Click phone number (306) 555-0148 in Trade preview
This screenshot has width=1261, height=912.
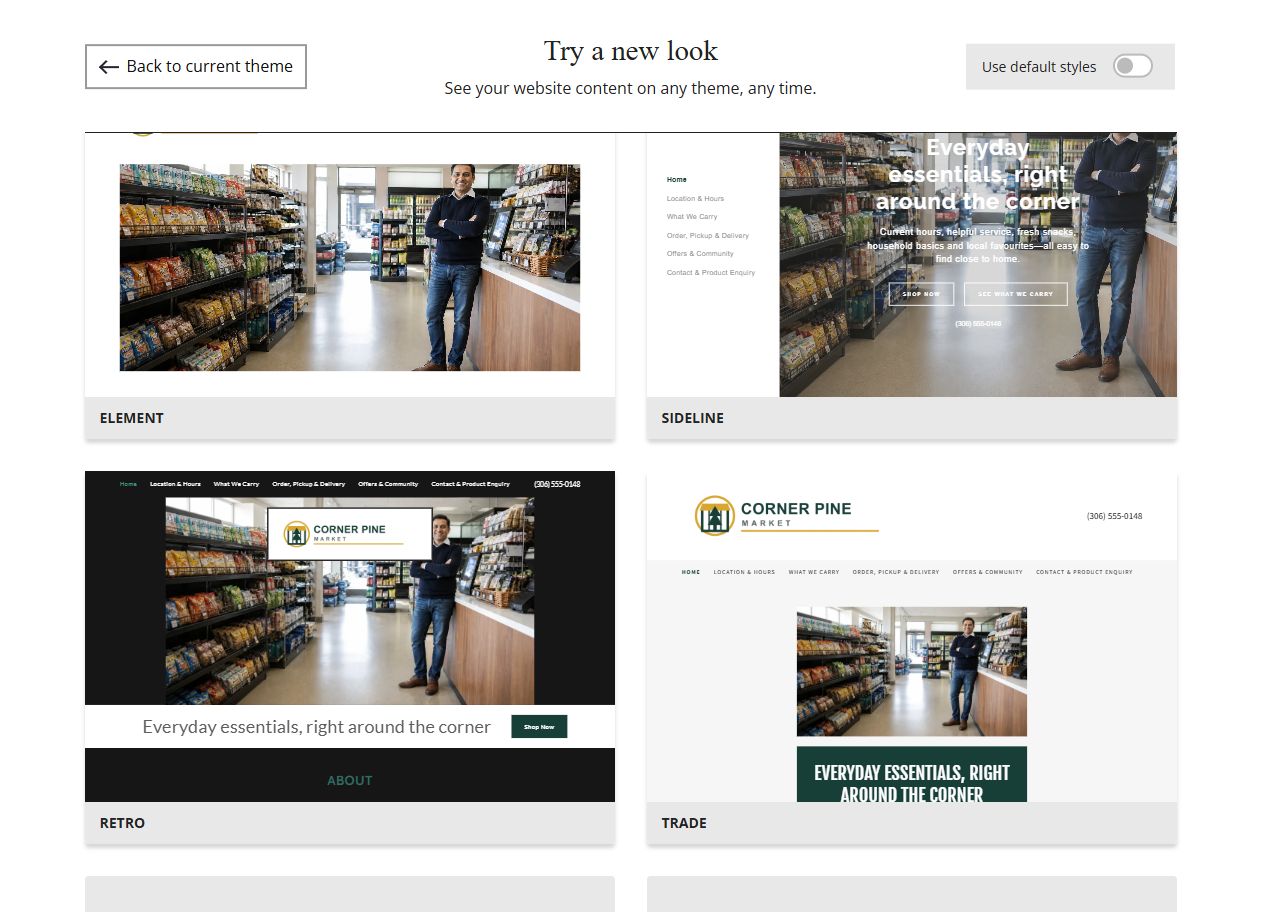click(1115, 516)
